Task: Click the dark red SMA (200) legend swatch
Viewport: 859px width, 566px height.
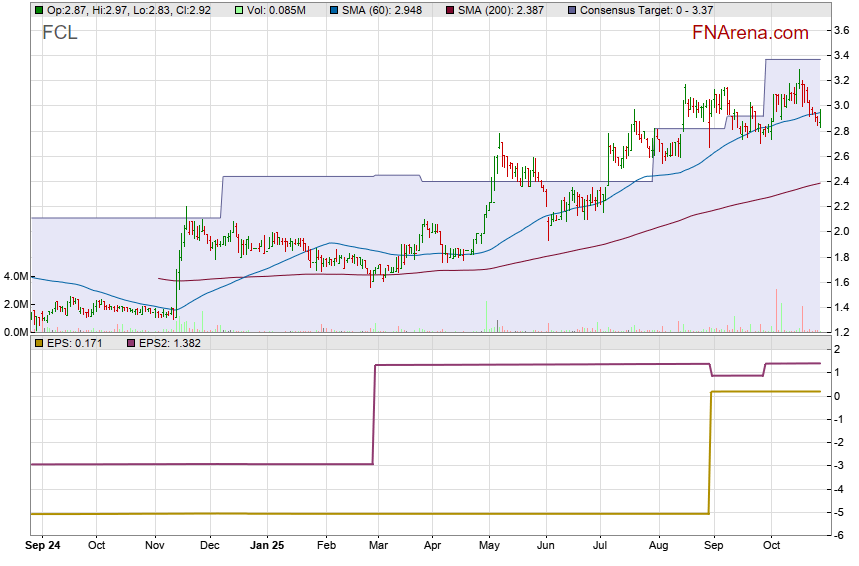Action: (x=447, y=9)
